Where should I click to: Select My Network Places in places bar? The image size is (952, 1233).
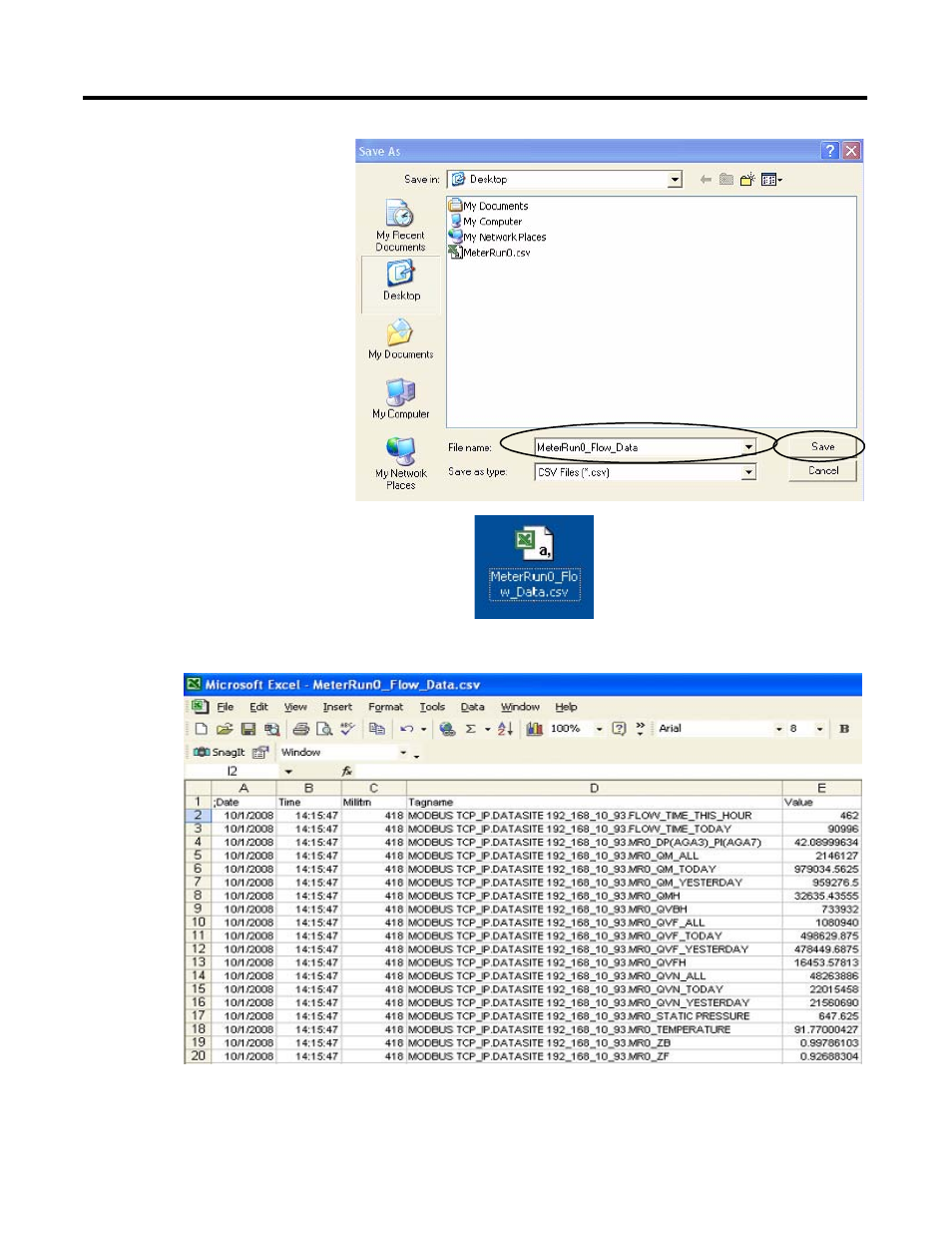pyautogui.click(x=401, y=463)
